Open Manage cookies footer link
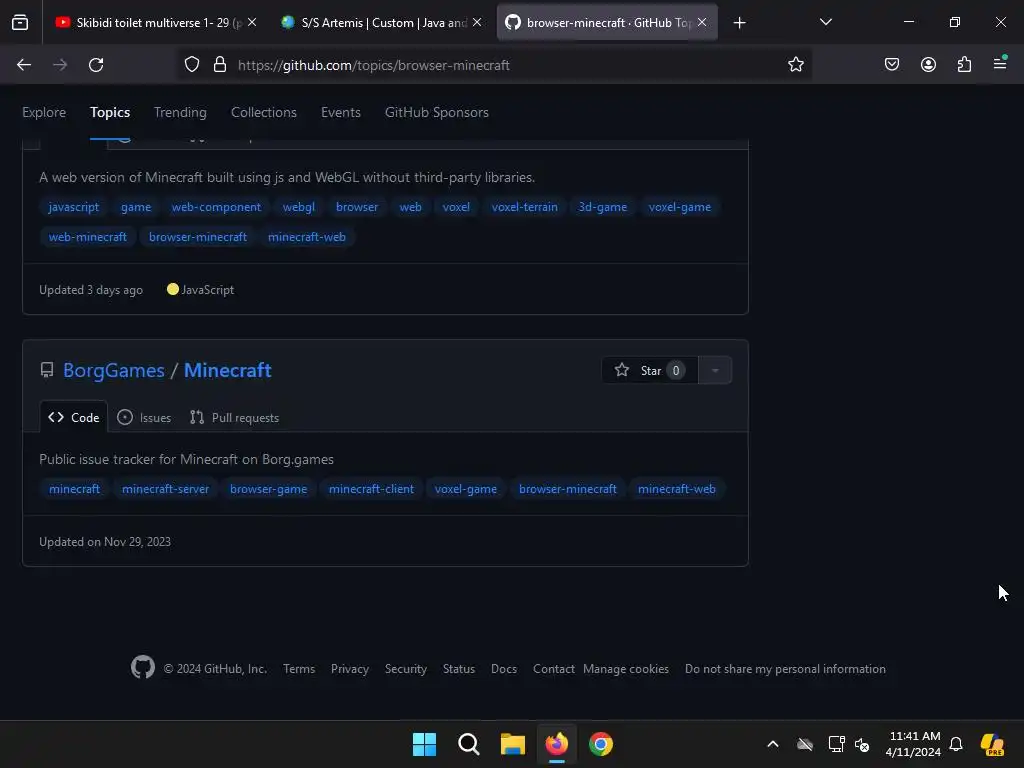This screenshot has height=768, width=1024. [626, 669]
